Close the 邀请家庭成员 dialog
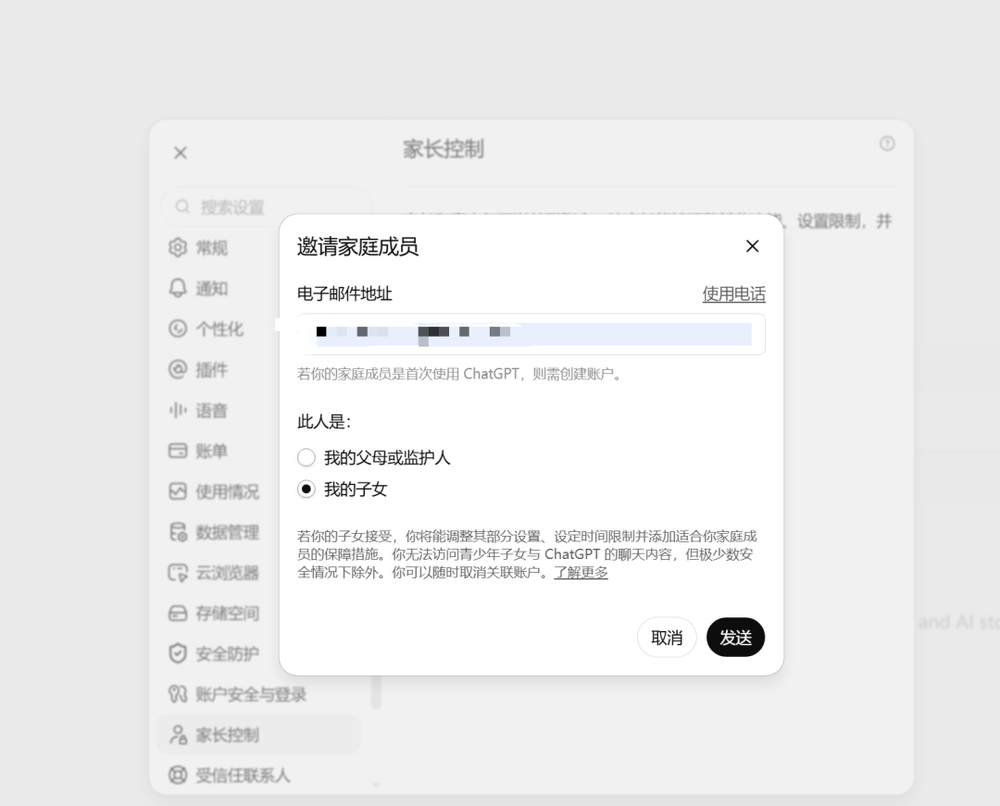 pos(753,246)
